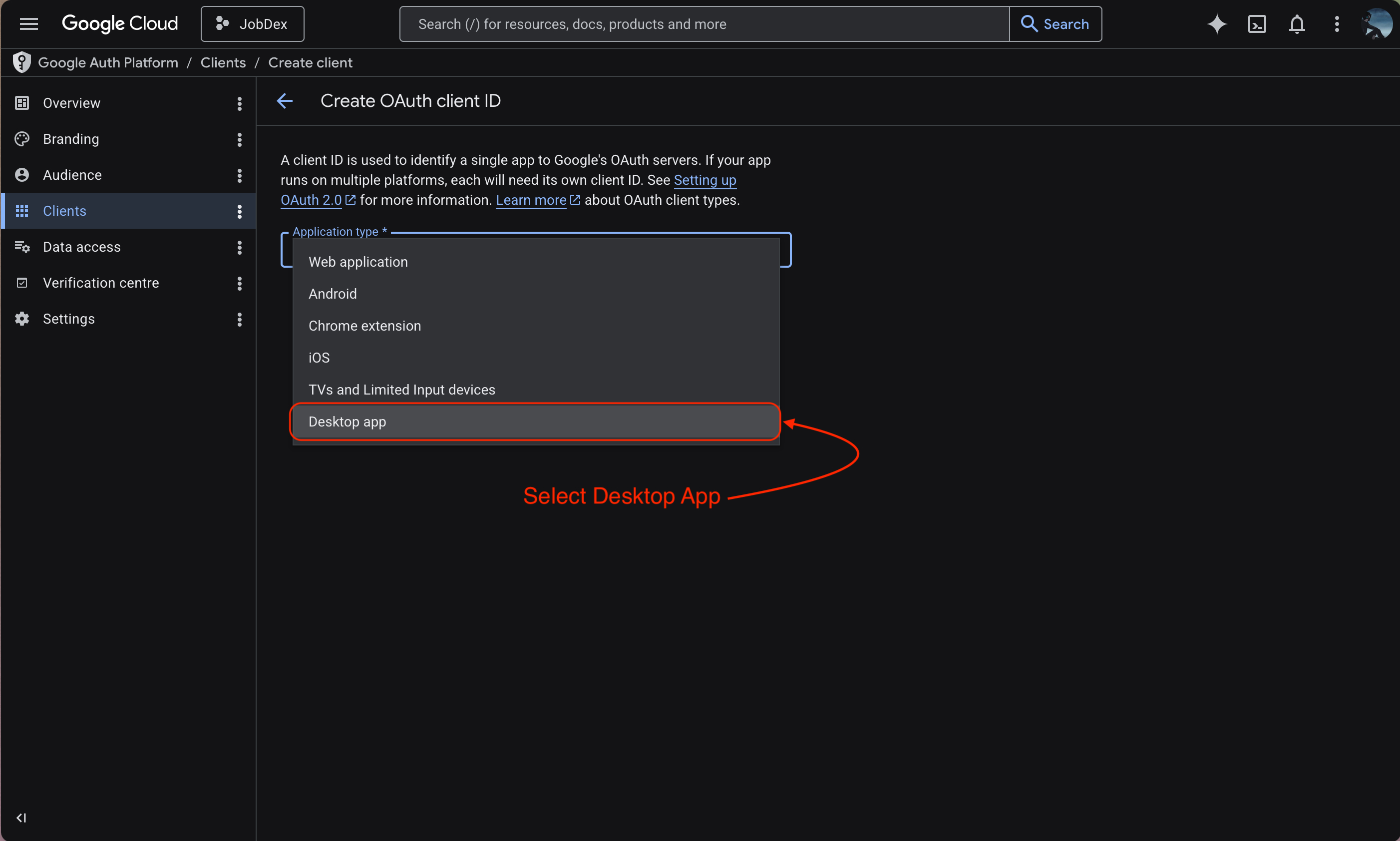Open Audience in sidebar
The image size is (1400, 841).
coord(128,175)
